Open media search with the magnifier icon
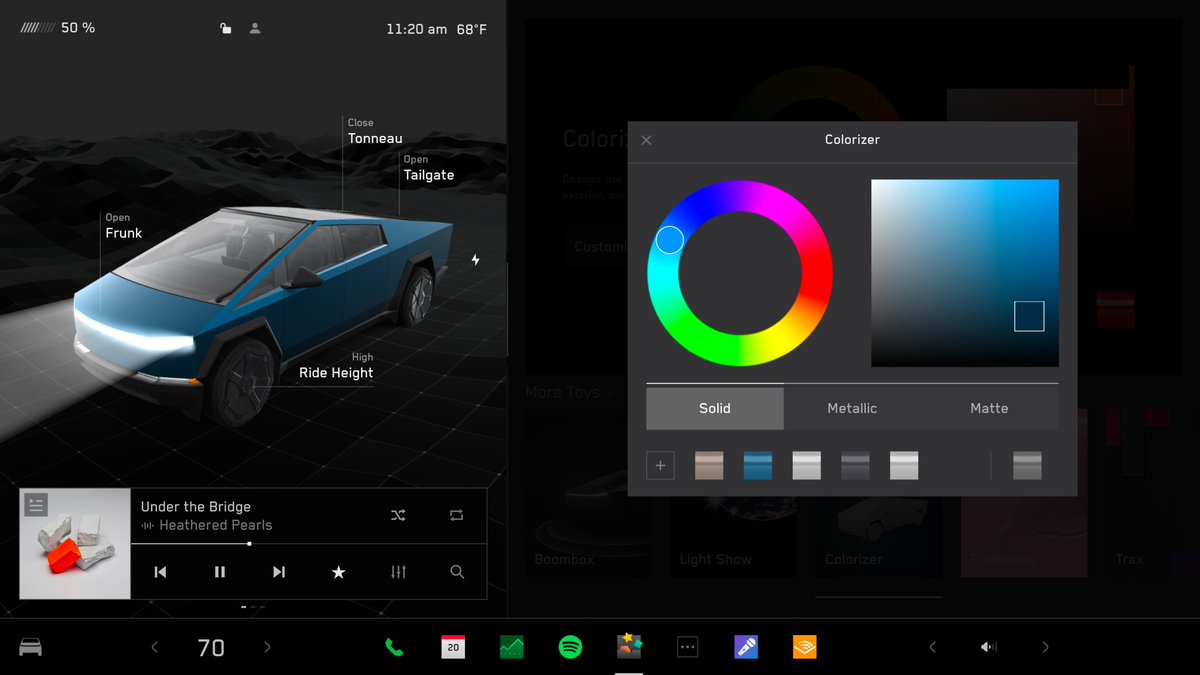 point(457,572)
